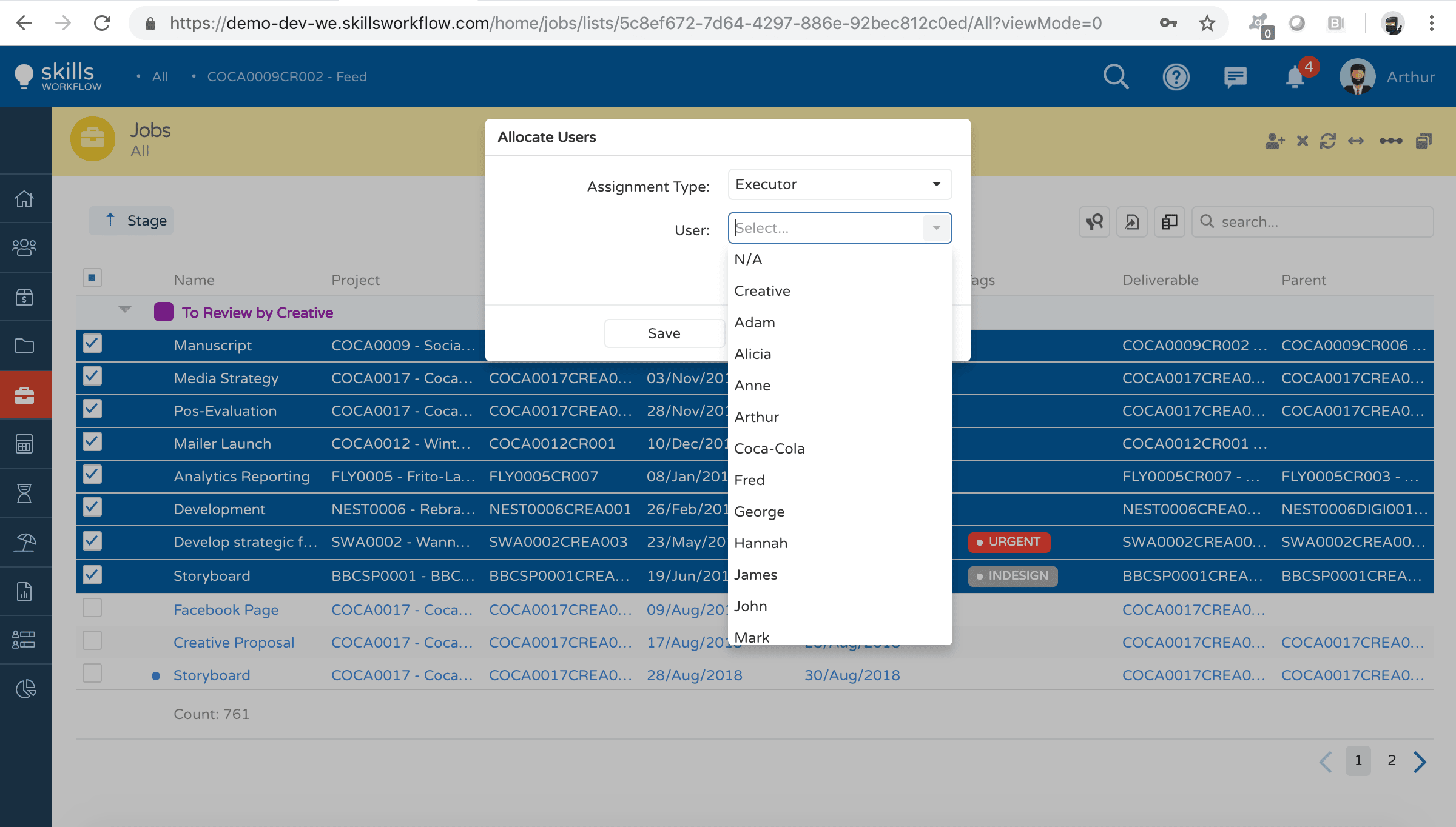The height and width of the screenshot is (827, 1456).
Task: Choose Alicia in the user dropdown
Action: click(x=753, y=354)
